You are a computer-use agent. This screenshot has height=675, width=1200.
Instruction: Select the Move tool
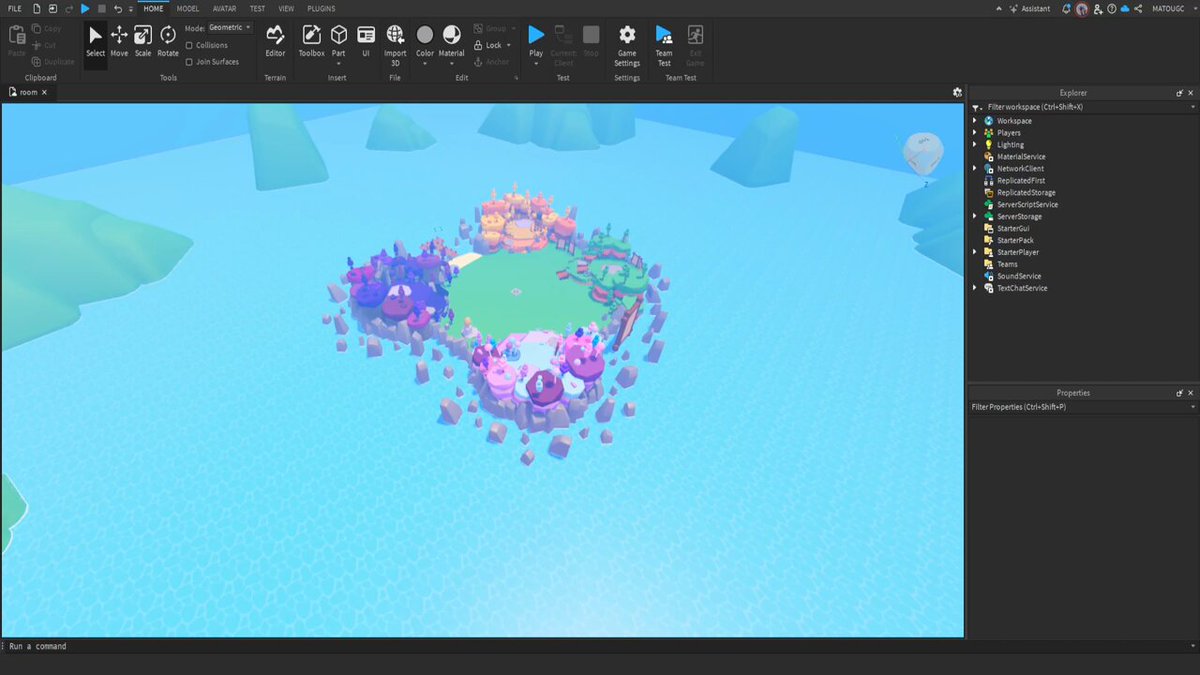click(x=119, y=41)
